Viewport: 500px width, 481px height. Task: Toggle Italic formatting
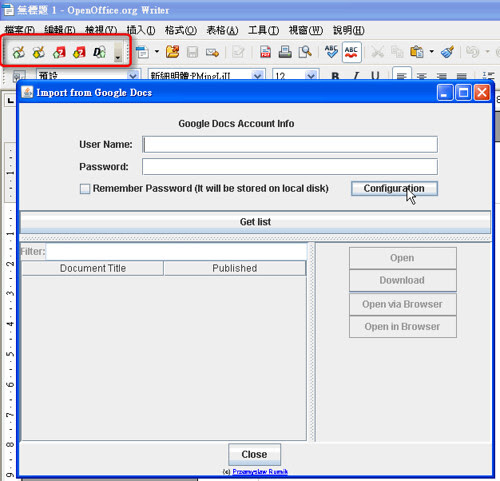point(356,76)
